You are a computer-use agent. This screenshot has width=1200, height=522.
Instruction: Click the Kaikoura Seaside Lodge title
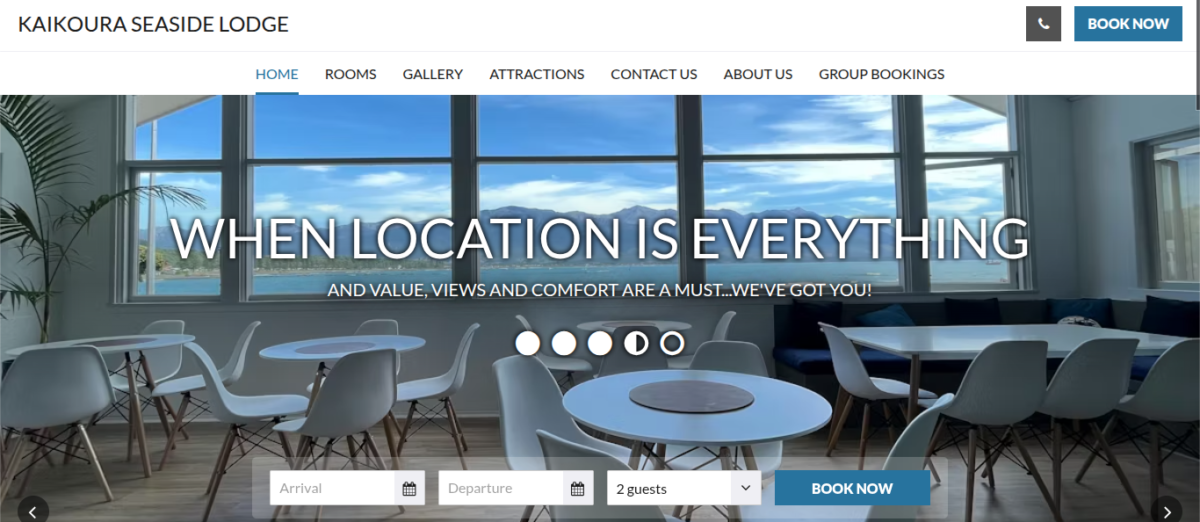(x=153, y=25)
